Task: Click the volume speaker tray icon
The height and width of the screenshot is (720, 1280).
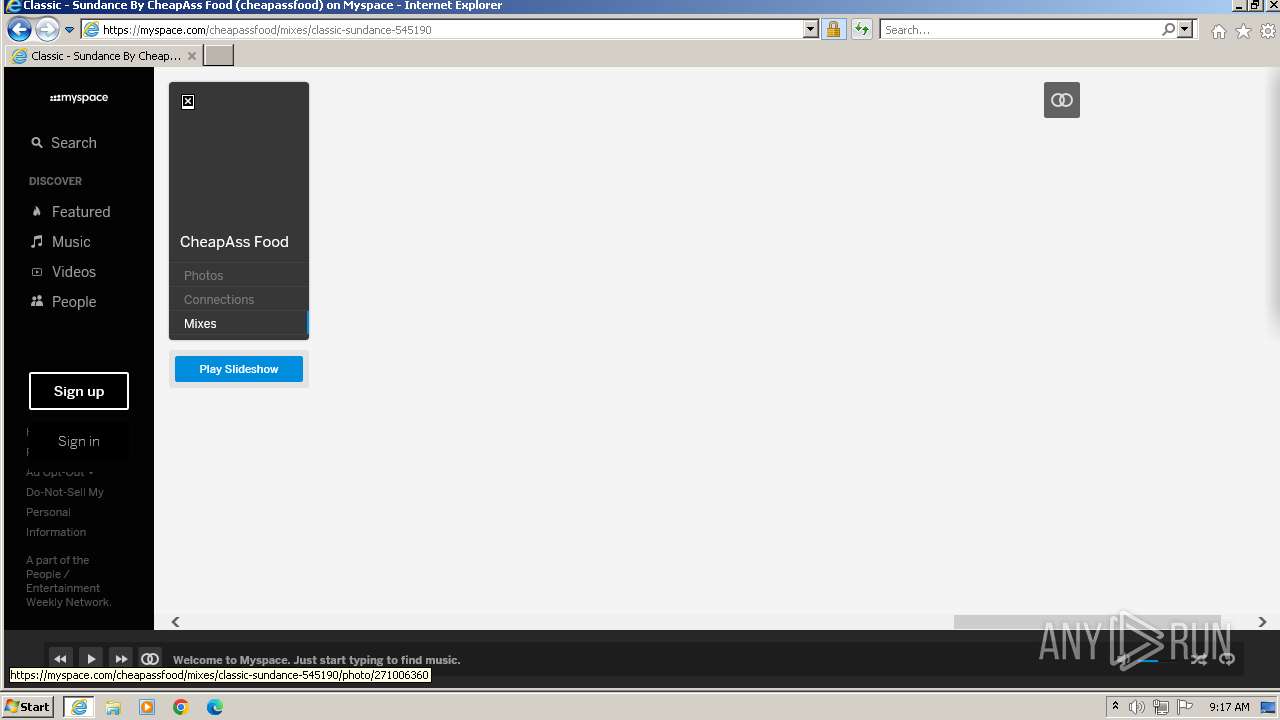Action: pyautogui.click(x=1137, y=707)
